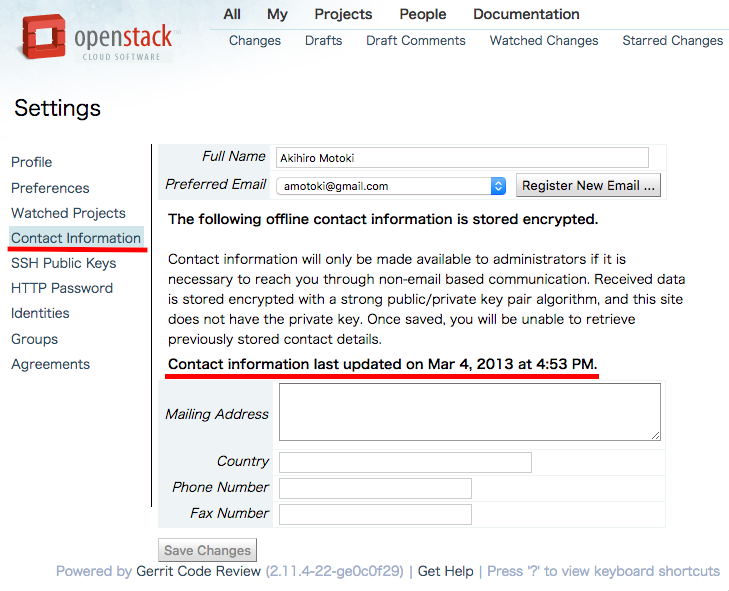The height and width of the screenshot is (591, 729).
Task: Click Gerrit Code Review footer link
Action: (198, 571)
